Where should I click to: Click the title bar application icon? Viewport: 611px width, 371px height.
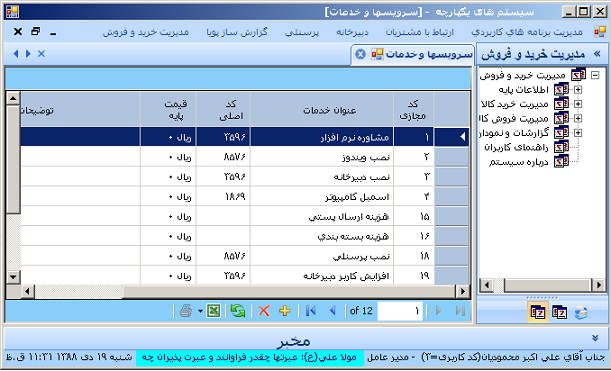[x=12, y=12]
